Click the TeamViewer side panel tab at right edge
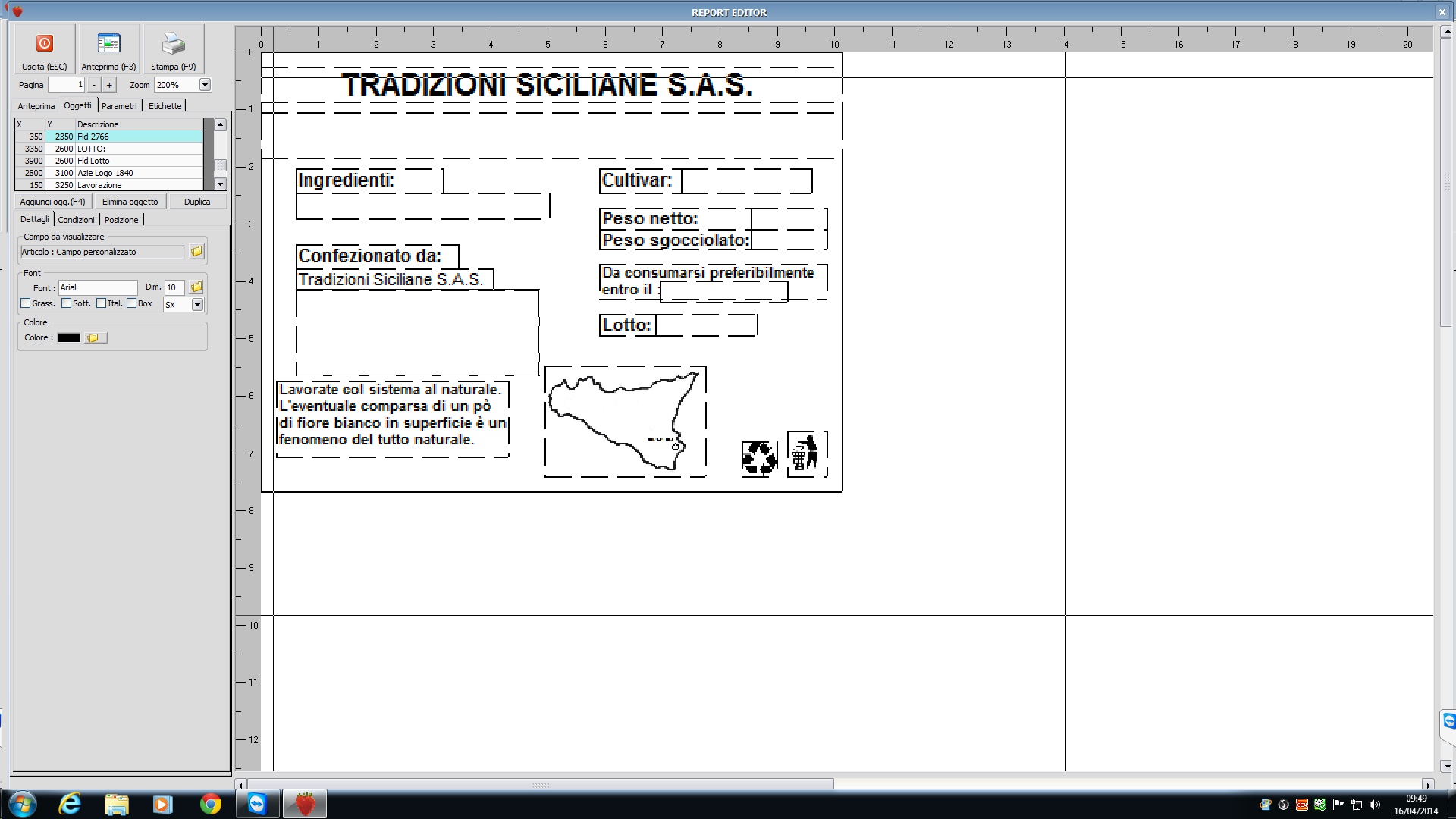The width and height of the screenshot is (1456, 819). pos(1448,720)
